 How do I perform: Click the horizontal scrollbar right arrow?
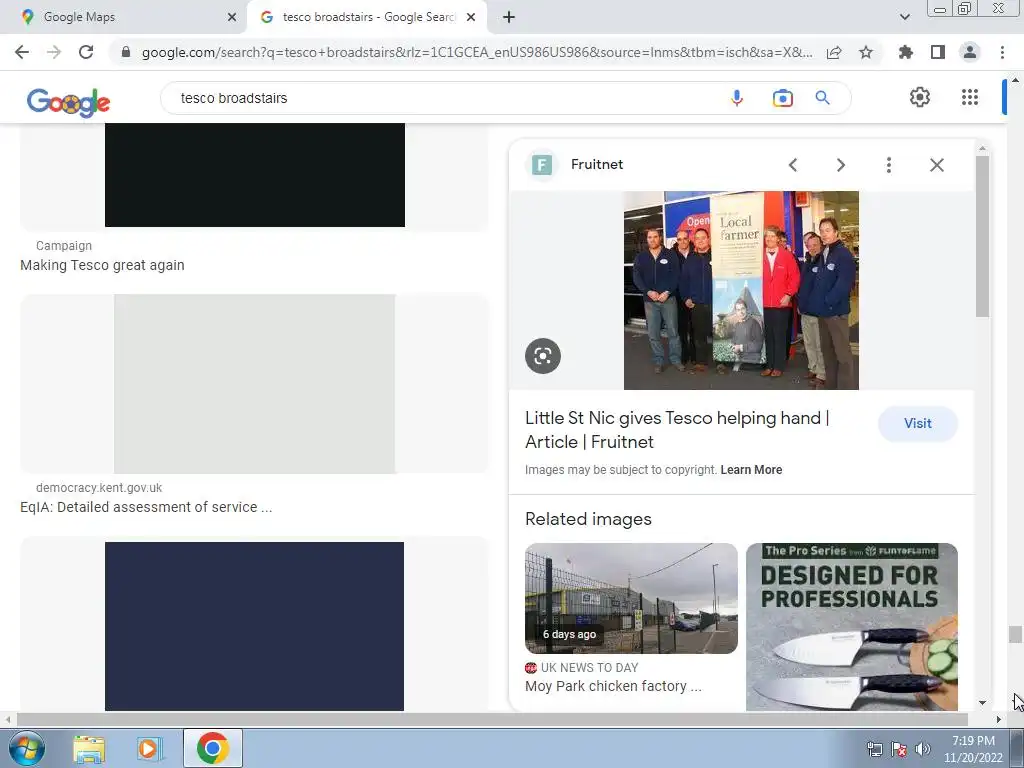pos(999,720)
